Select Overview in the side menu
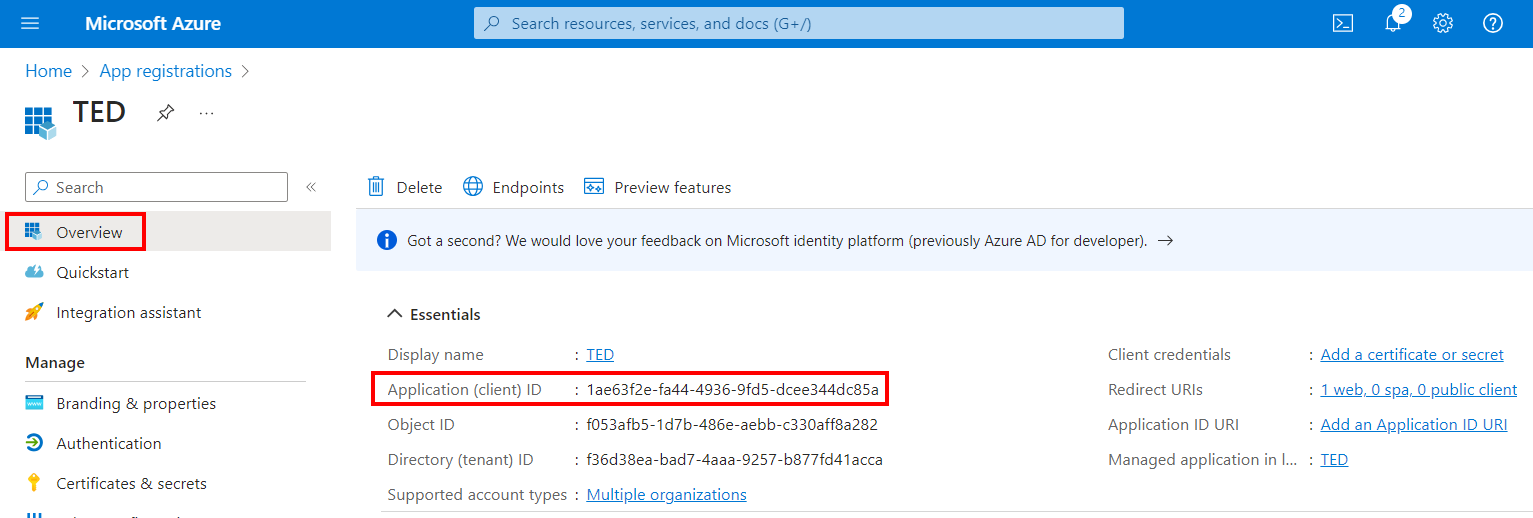The height and width of the screenshot is (518, 1533). pos(168,232)
